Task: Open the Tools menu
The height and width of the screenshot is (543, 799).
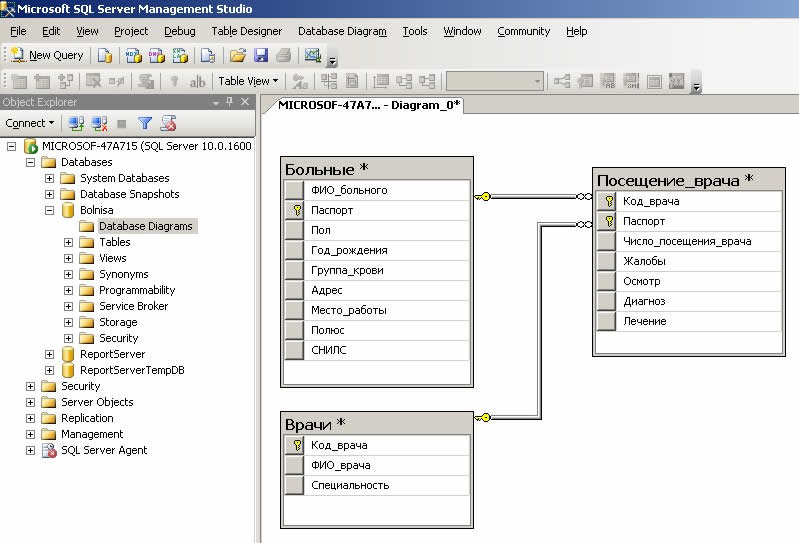Action: (x=415, y=32)
